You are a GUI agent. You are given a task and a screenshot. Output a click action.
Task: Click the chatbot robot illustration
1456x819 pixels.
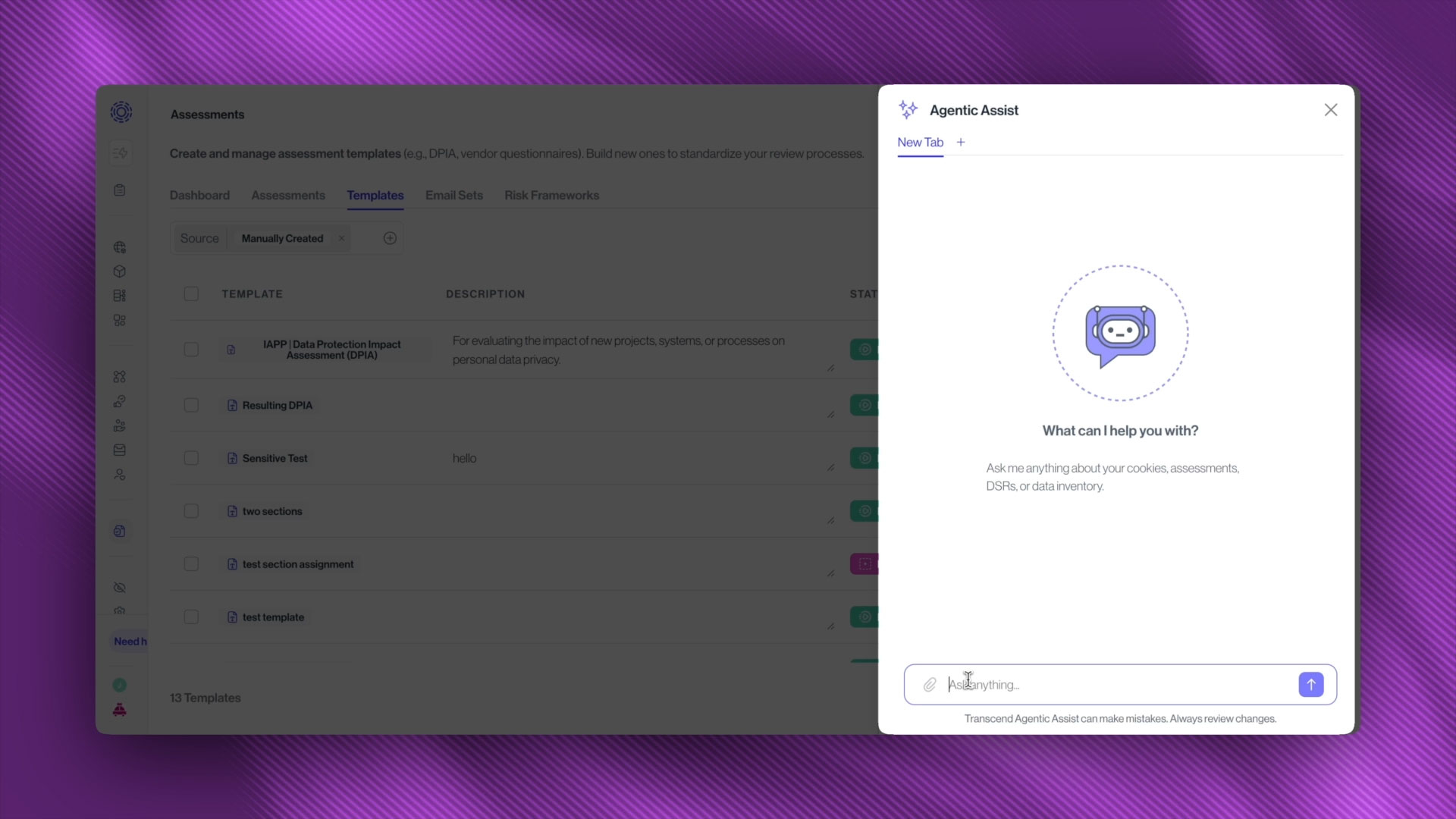(x=1120, y=334)
